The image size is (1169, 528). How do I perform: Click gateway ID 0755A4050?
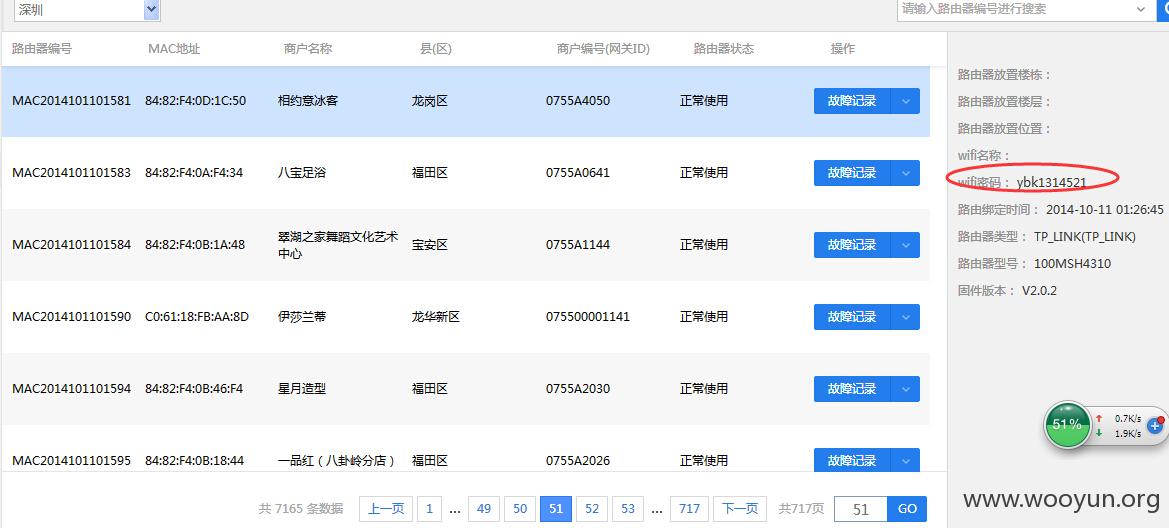578,101
